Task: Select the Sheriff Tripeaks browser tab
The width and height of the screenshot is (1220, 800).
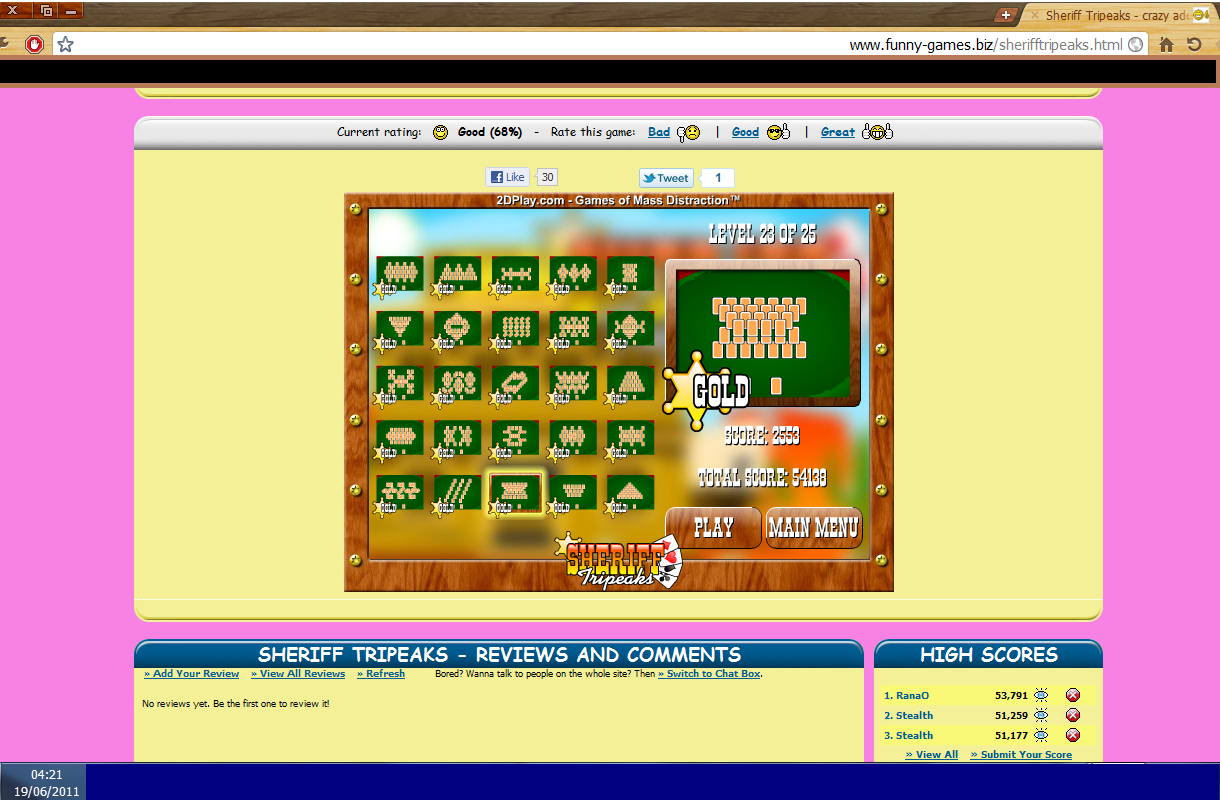Action: pos(1120,15)
